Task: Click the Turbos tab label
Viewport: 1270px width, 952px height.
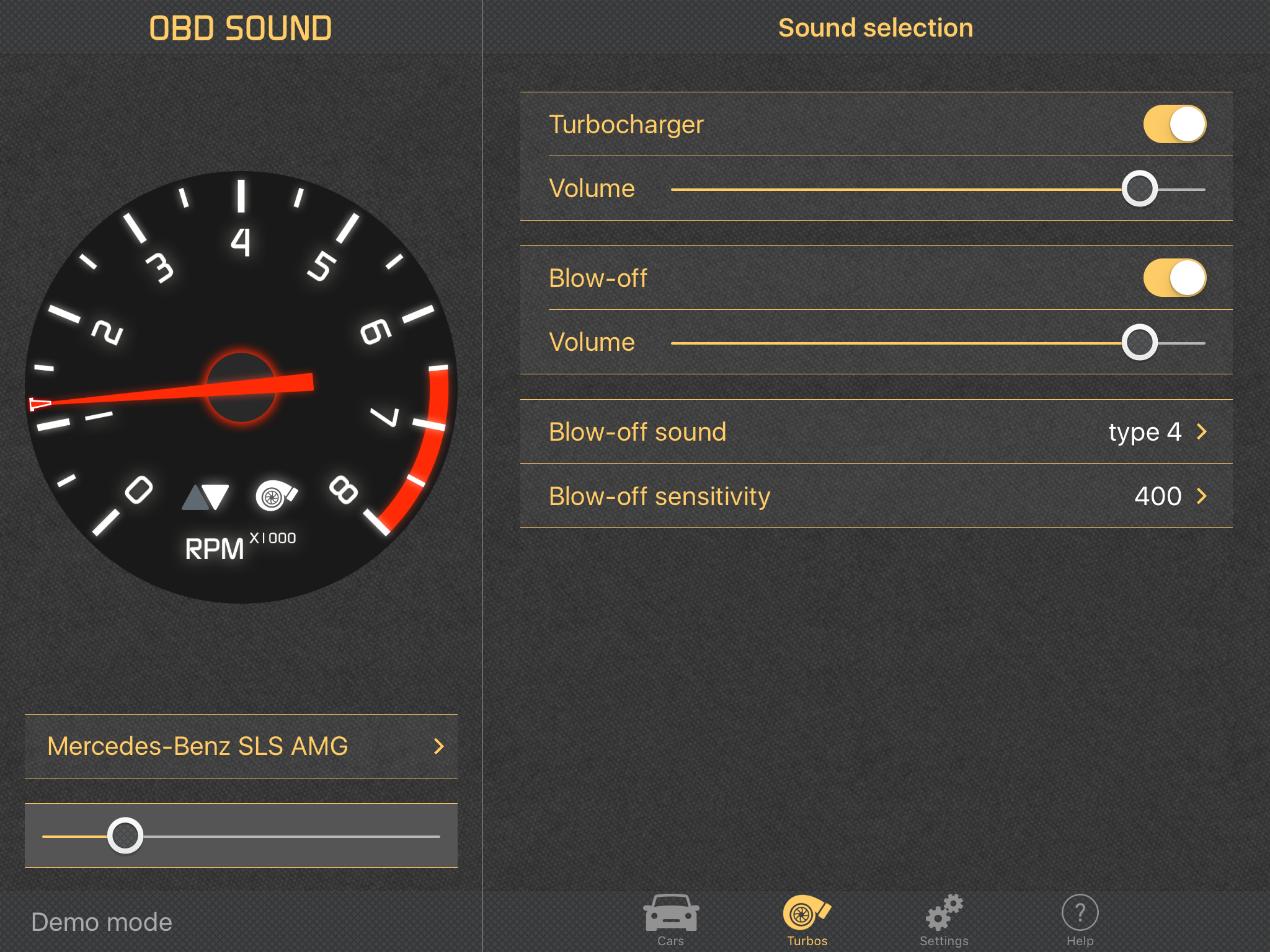Action: tap(807, 941)
